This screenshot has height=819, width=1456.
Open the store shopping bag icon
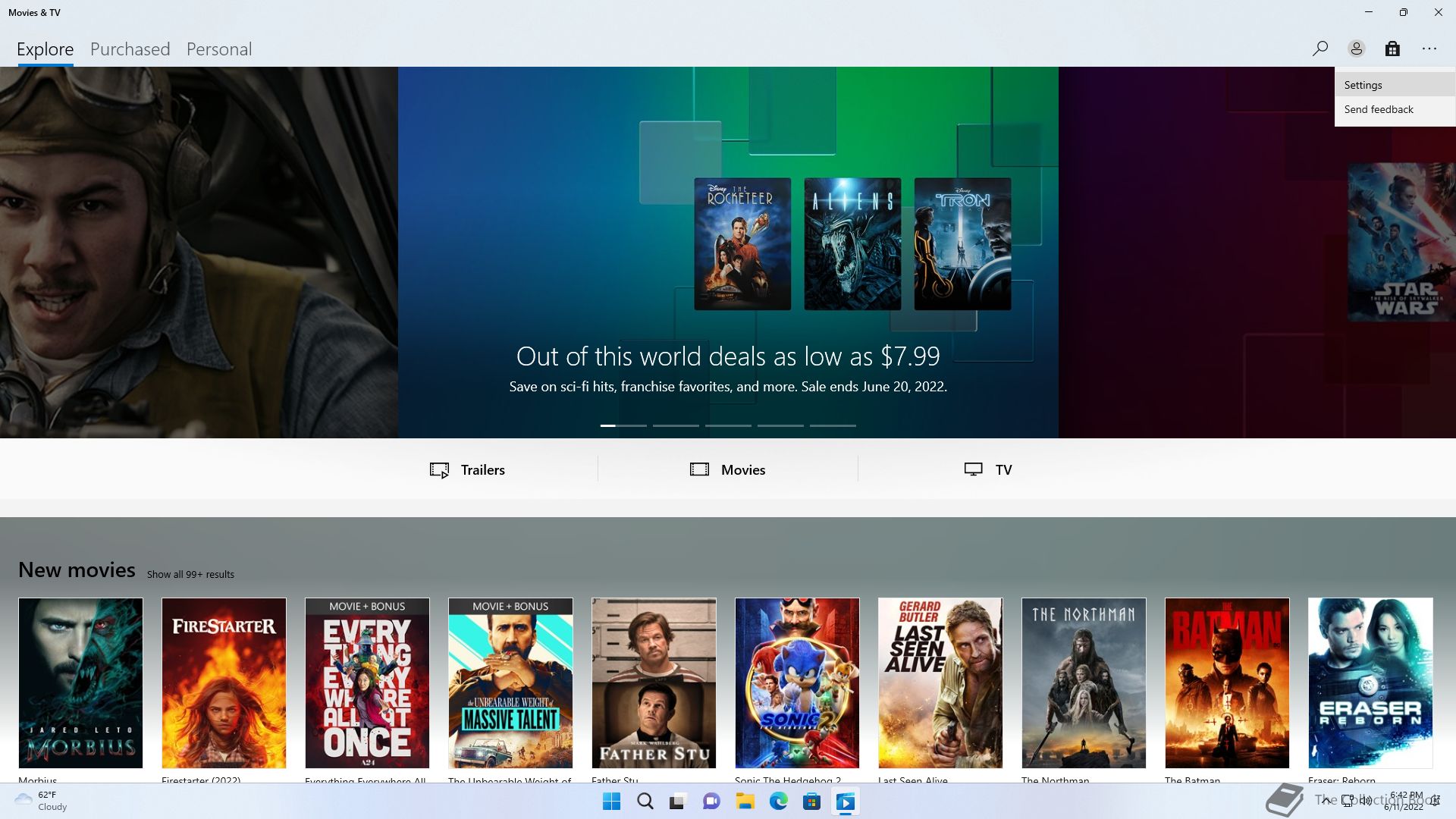coord(1392,49)
